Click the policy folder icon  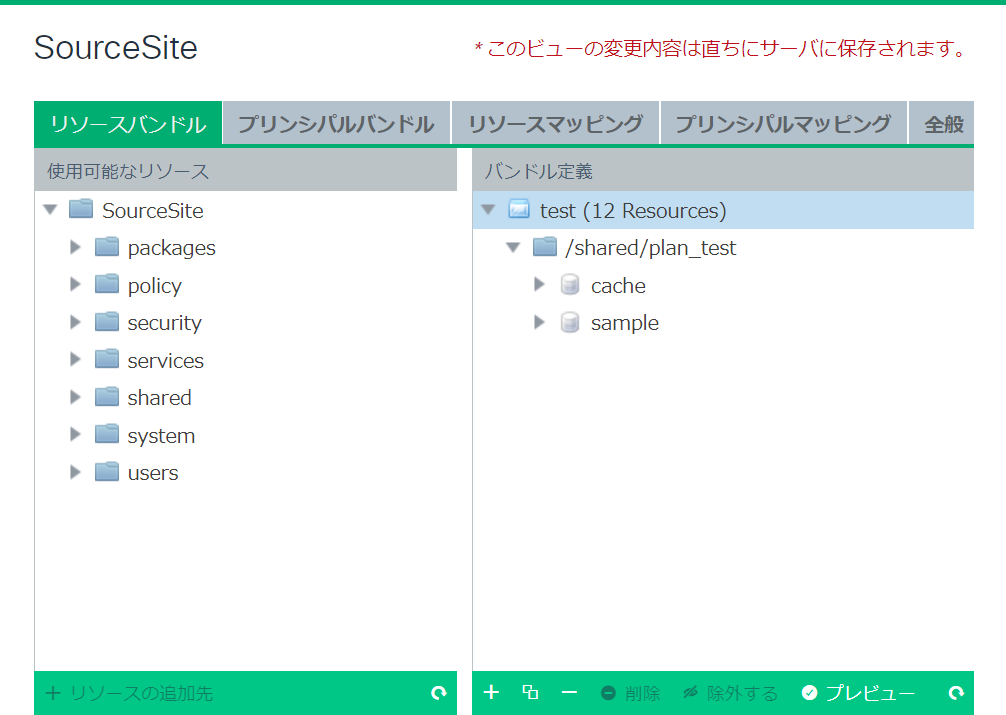(107, 284)
